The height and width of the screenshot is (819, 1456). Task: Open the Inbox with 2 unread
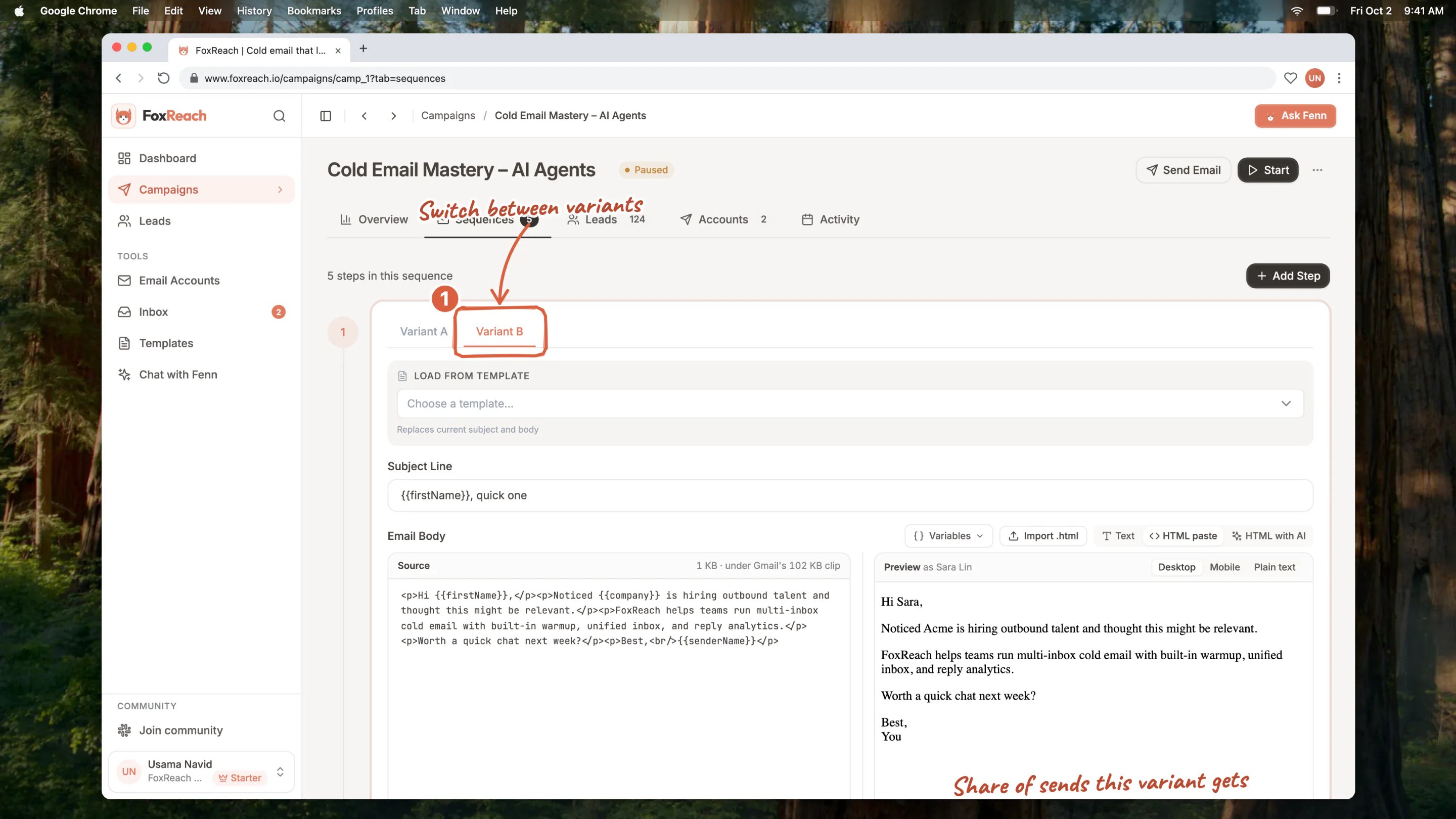pos(201,312)
